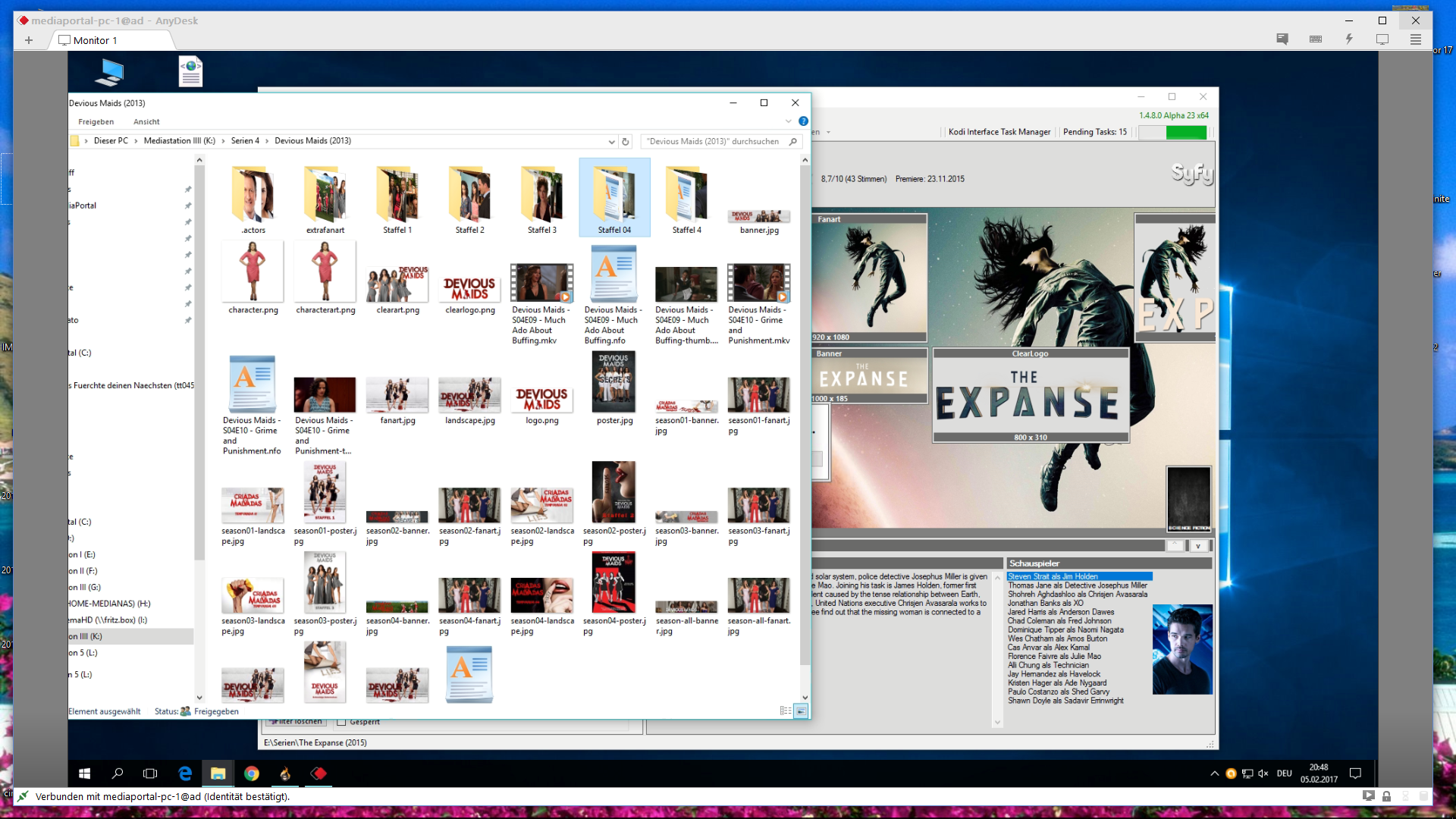
Task: Select The Expanse Banner image
Action: click(870, 375)
